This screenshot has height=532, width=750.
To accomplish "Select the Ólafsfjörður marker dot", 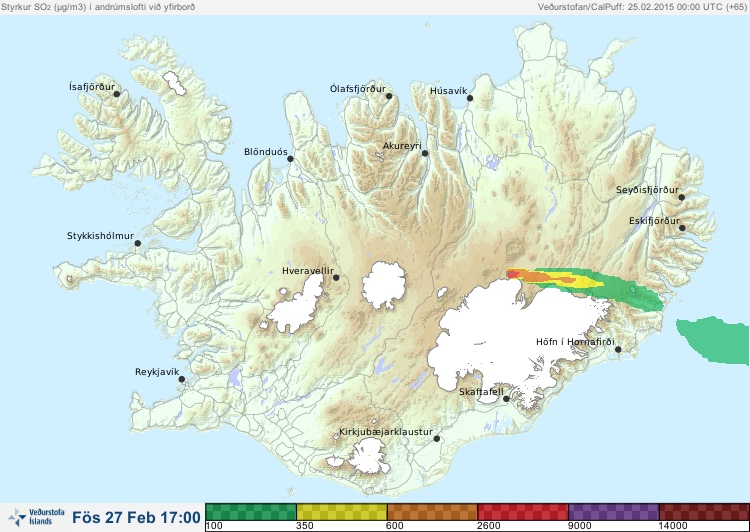I will [389, 96].
